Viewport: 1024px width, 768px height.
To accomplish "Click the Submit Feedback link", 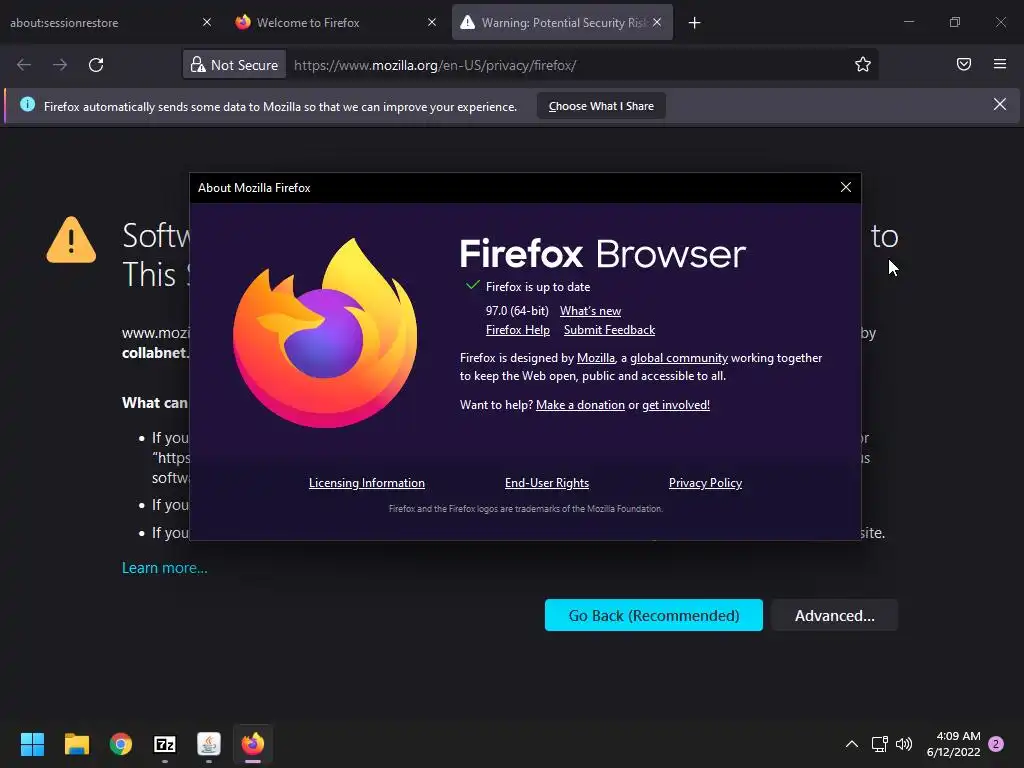I will pos(609,330).
